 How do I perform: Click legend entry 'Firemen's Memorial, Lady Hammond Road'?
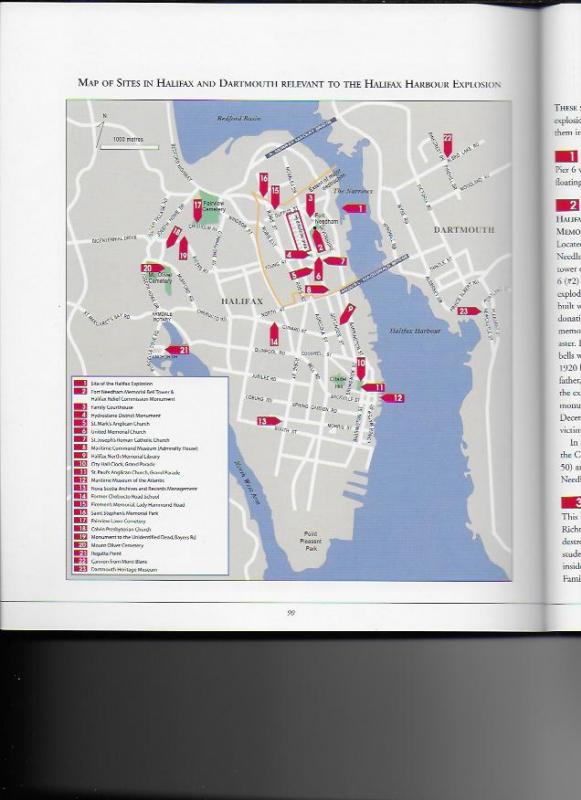click(130, 505)
